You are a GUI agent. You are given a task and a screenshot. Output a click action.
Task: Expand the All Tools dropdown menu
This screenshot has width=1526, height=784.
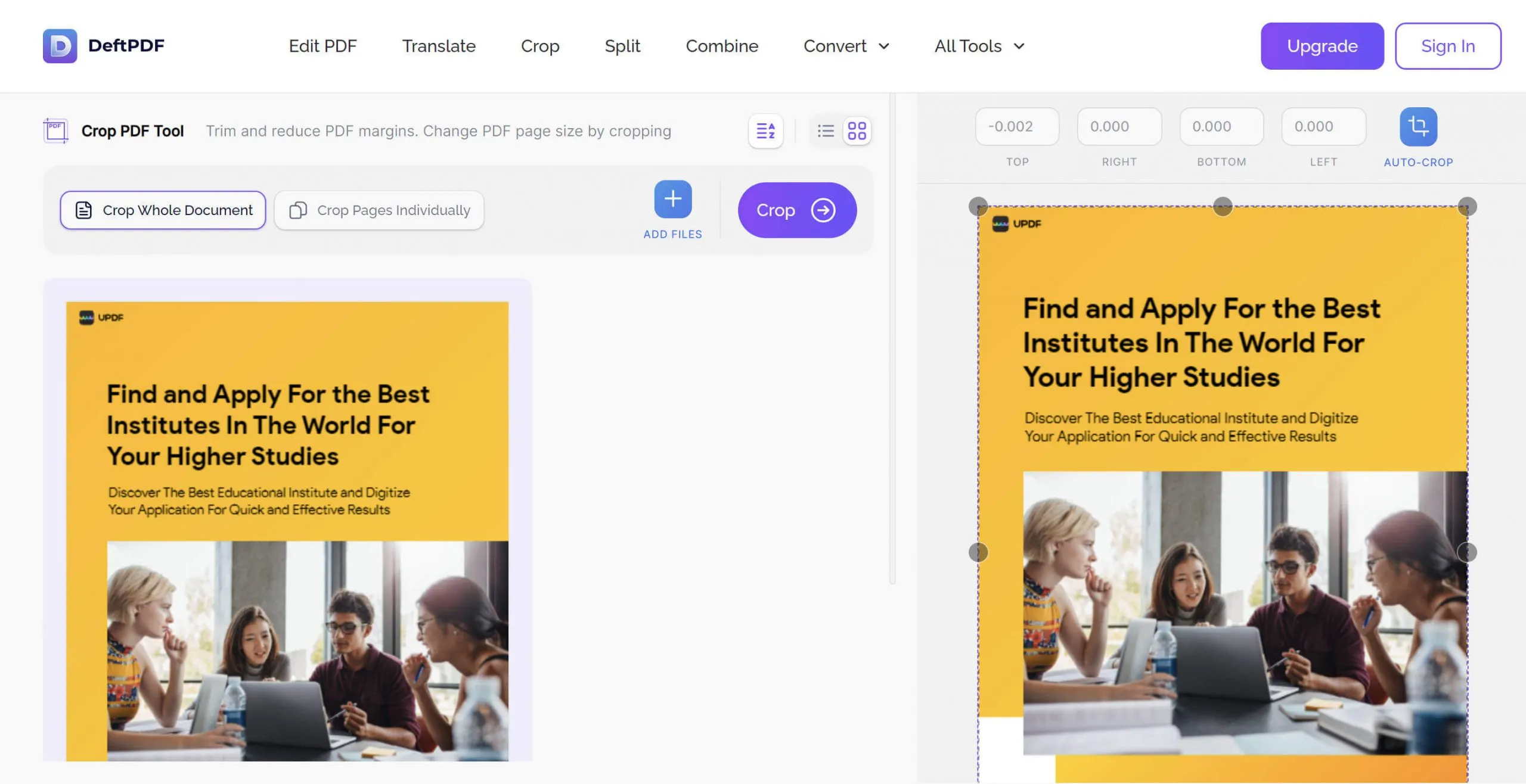(980, 45)
